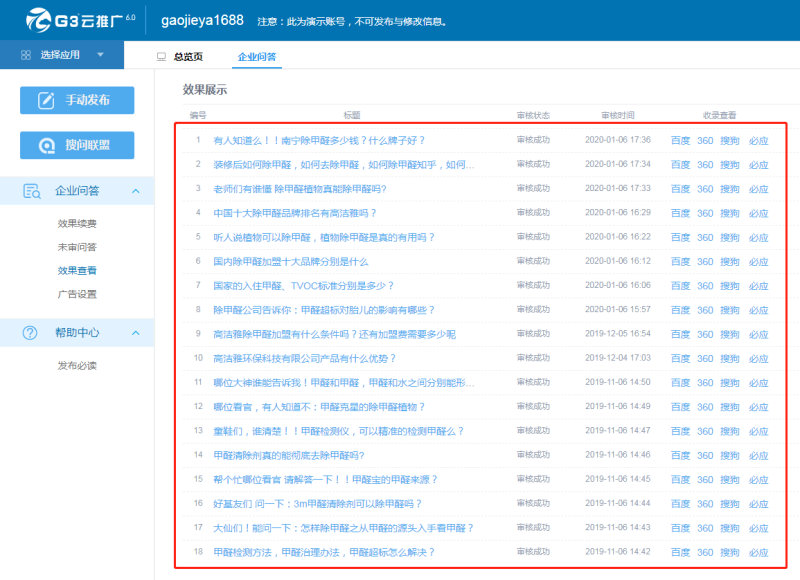
Task: Collapse the 帮助中心 section chevron
Action: [x=136, y=333]
